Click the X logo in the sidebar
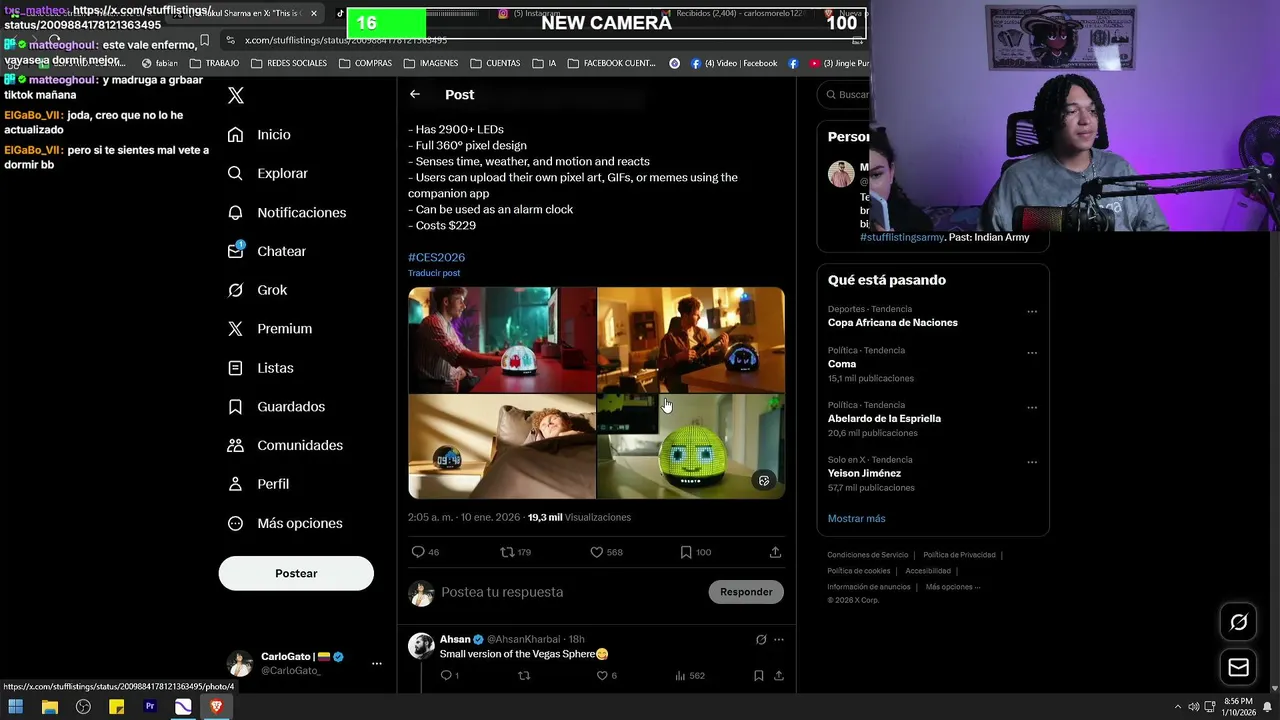 point(236,96)
